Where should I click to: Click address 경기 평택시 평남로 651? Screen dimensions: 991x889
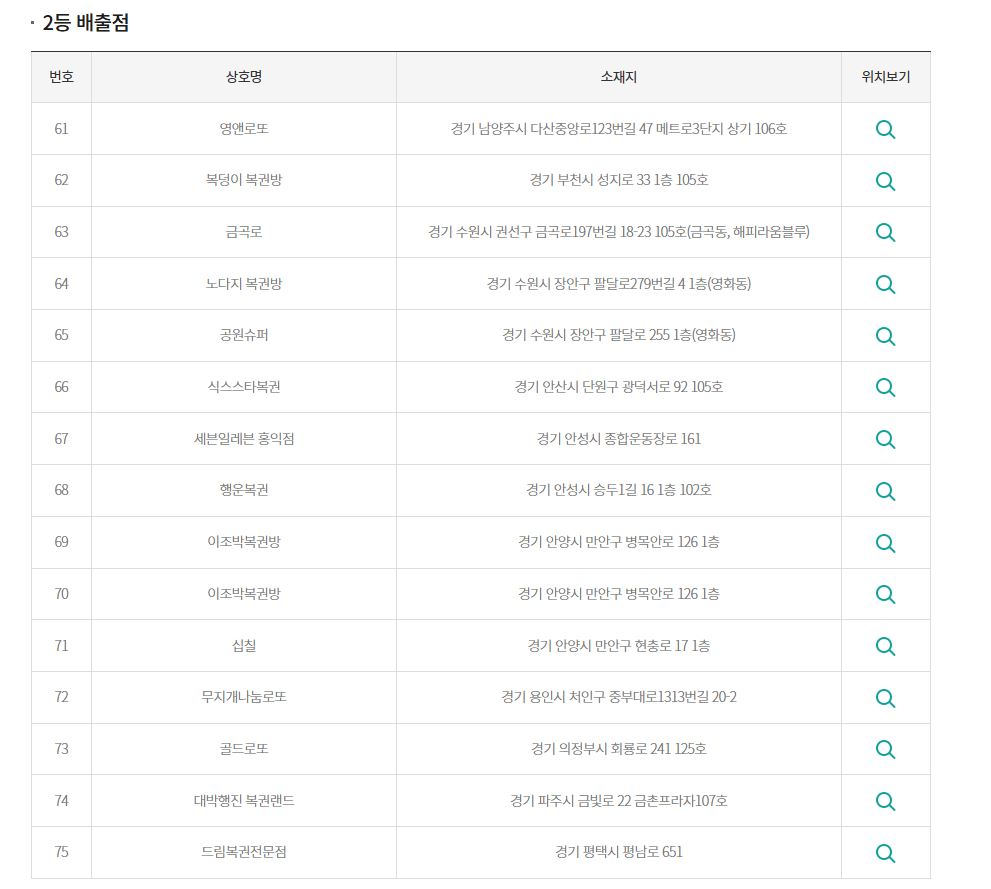point(619,852)
